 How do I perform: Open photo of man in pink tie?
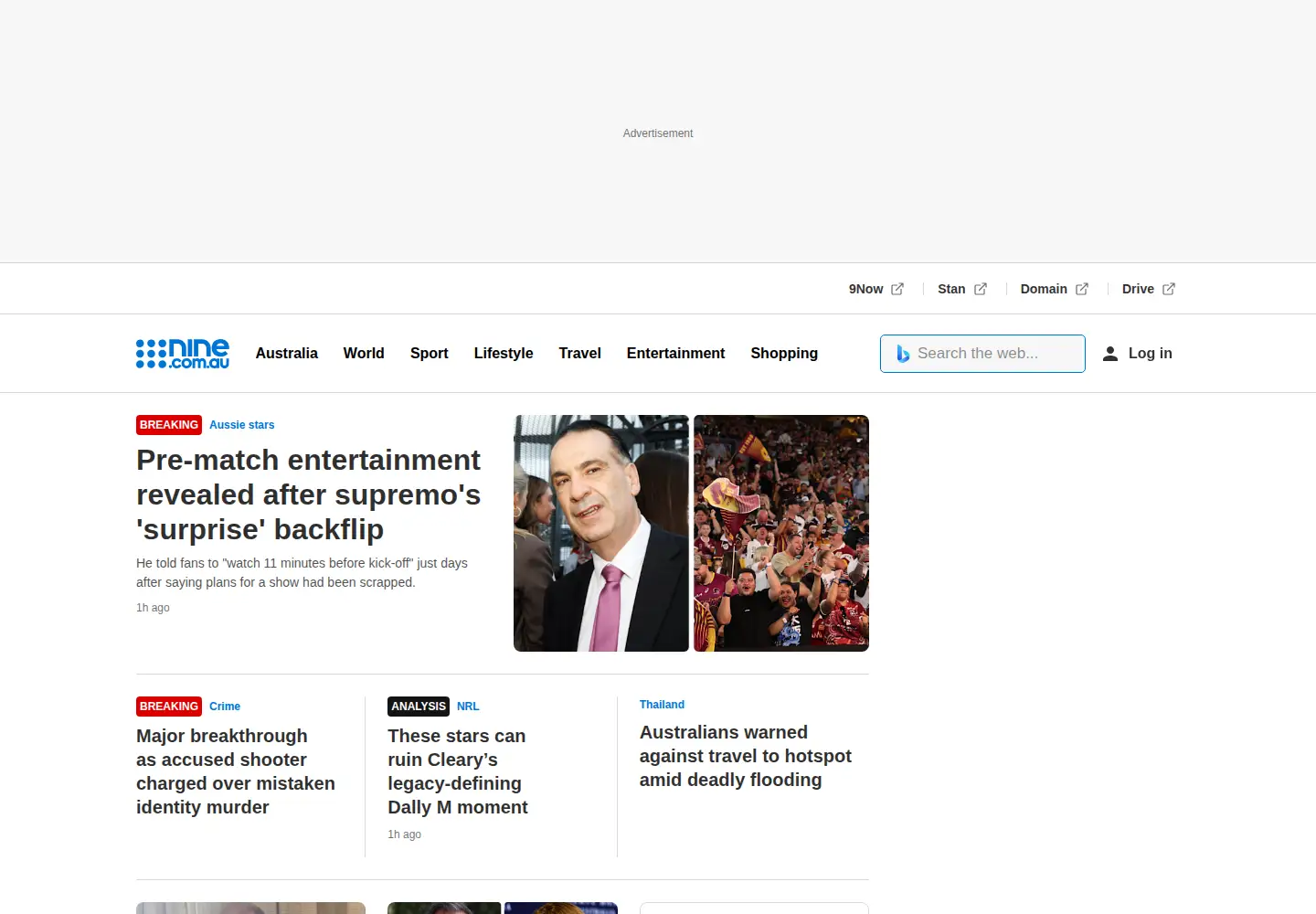[601, 533]
